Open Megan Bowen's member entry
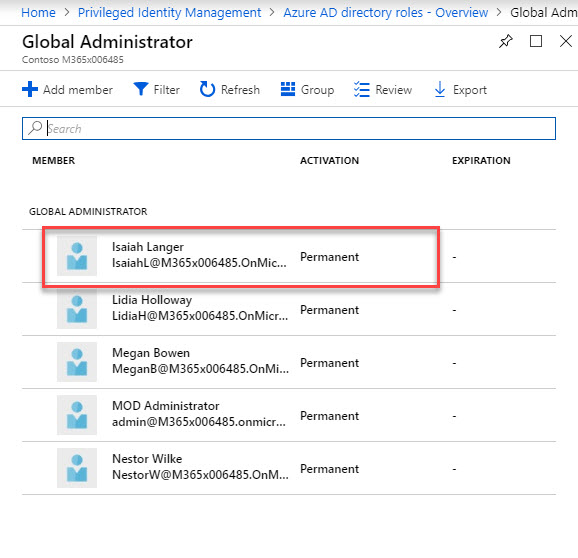The height and width of the screenshot is (558, 578). coord(289,362)
